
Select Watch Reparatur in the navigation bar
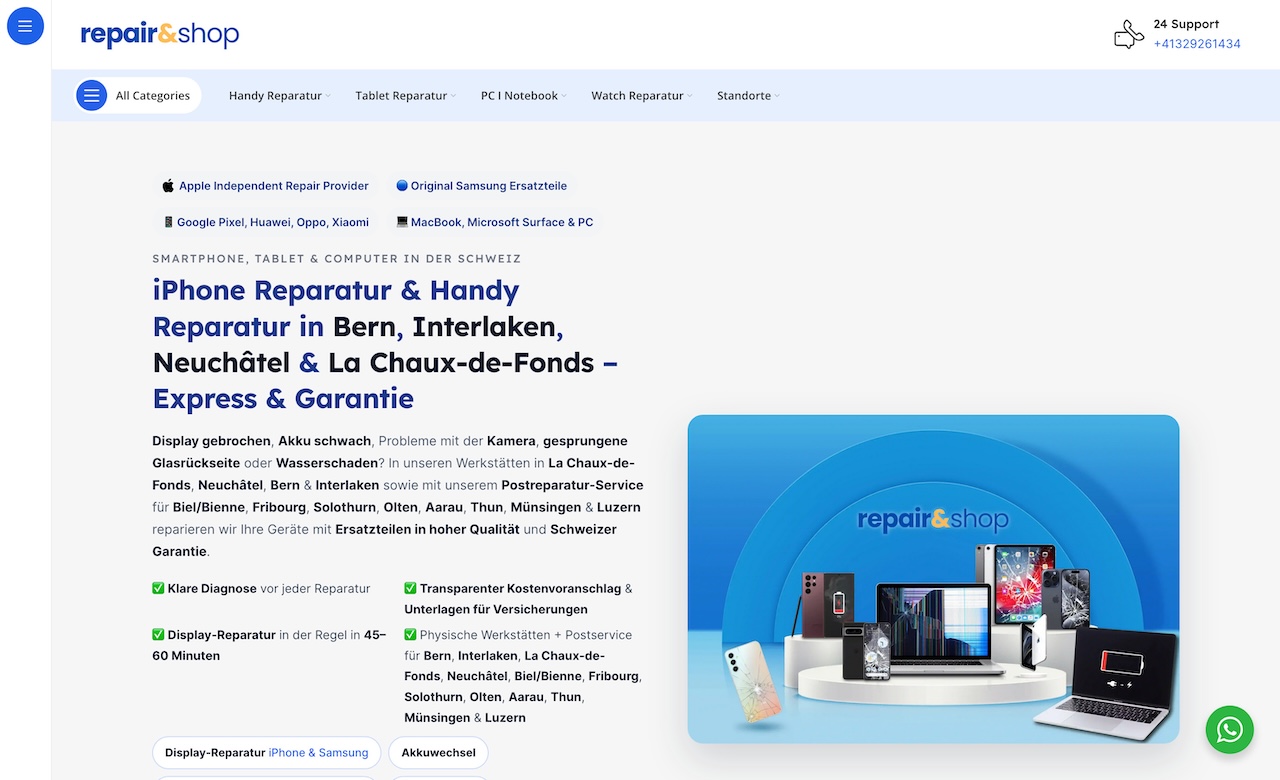point(637,95)
